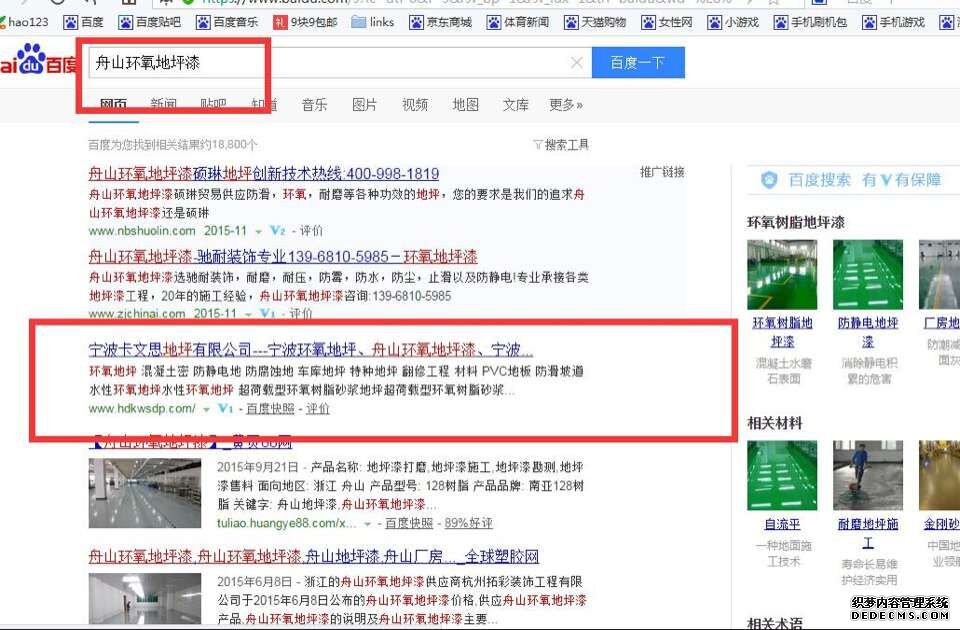Expand the 更多 tab menu
The image size is (960, 630).
tap(566, 105)
